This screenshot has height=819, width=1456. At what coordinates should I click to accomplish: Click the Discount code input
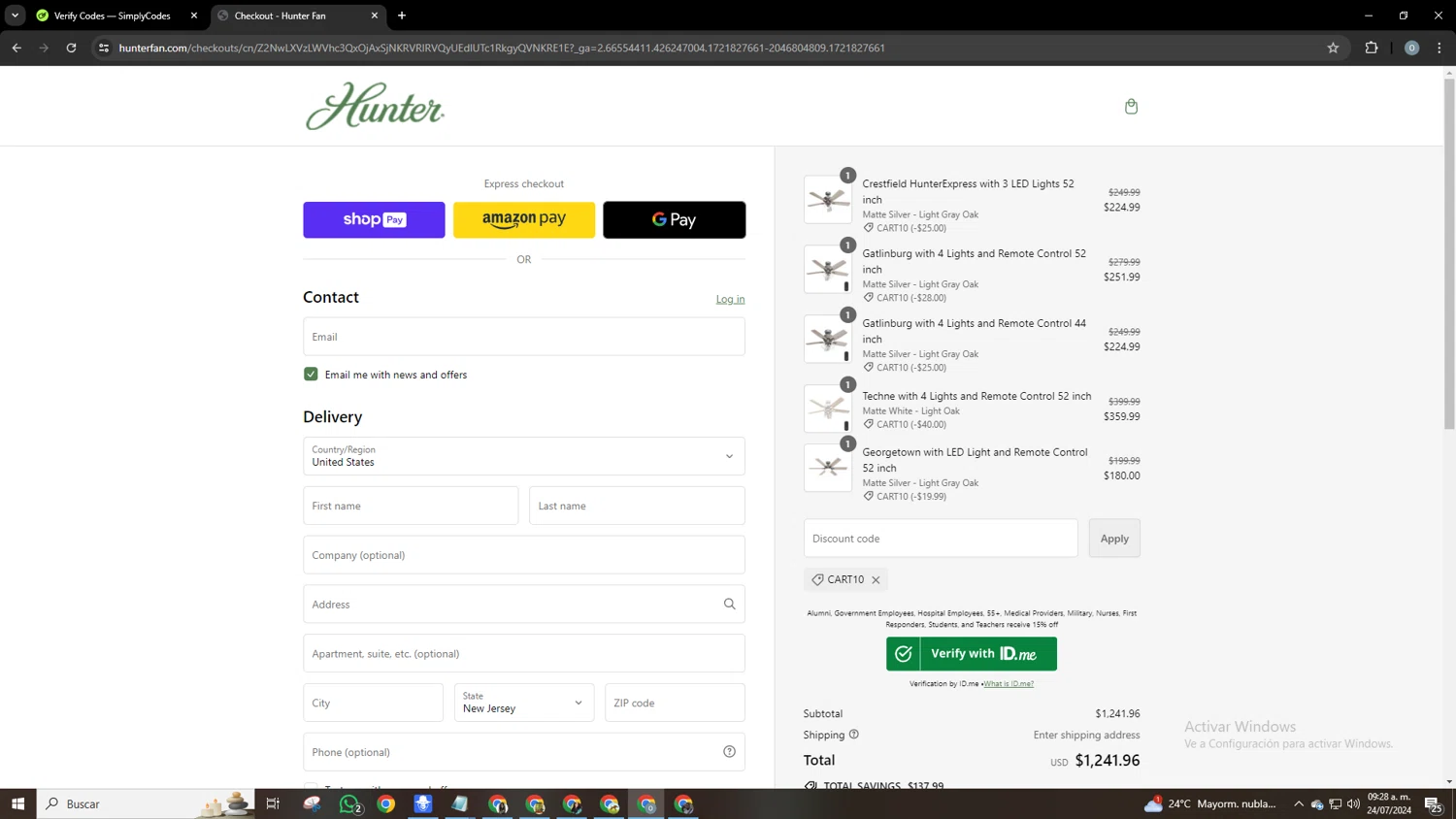[x=941, y=539]
